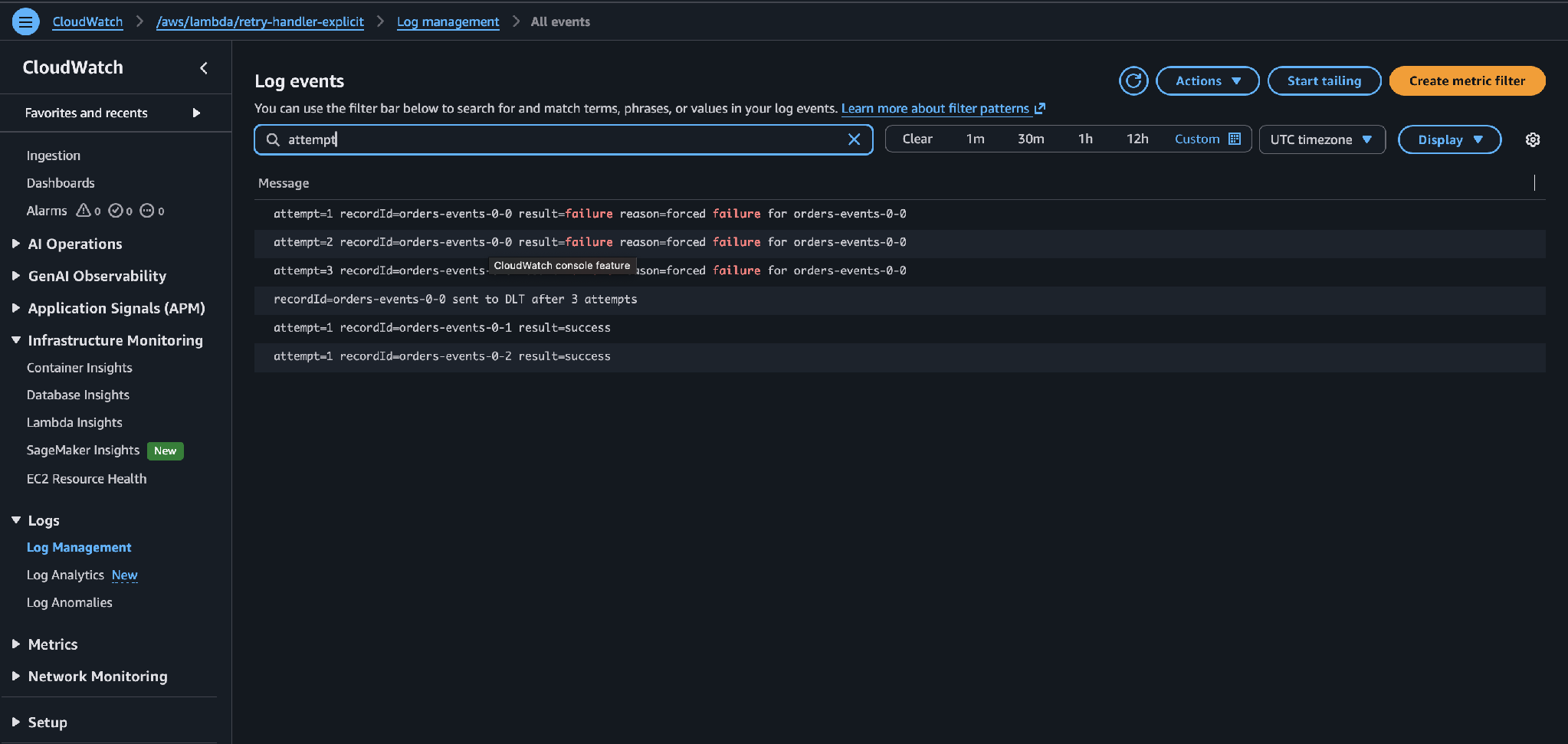Open Log Anomalies
The image size is (1568, 744).
(70, 603)
